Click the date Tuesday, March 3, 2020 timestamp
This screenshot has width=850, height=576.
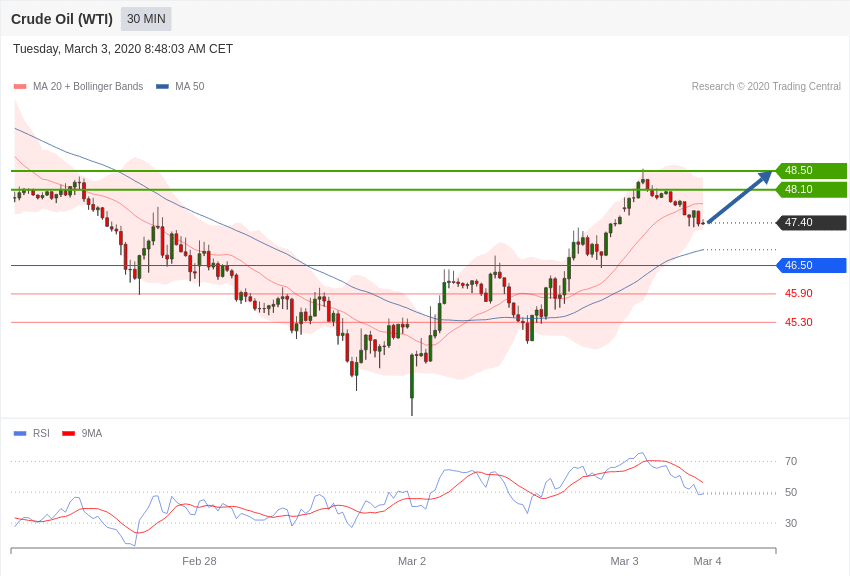(x=123, y=49)
